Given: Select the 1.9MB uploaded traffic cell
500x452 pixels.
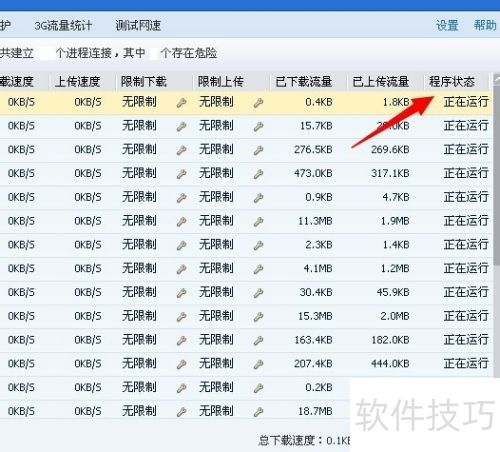Looking at the screenshot, I should 395,221.
